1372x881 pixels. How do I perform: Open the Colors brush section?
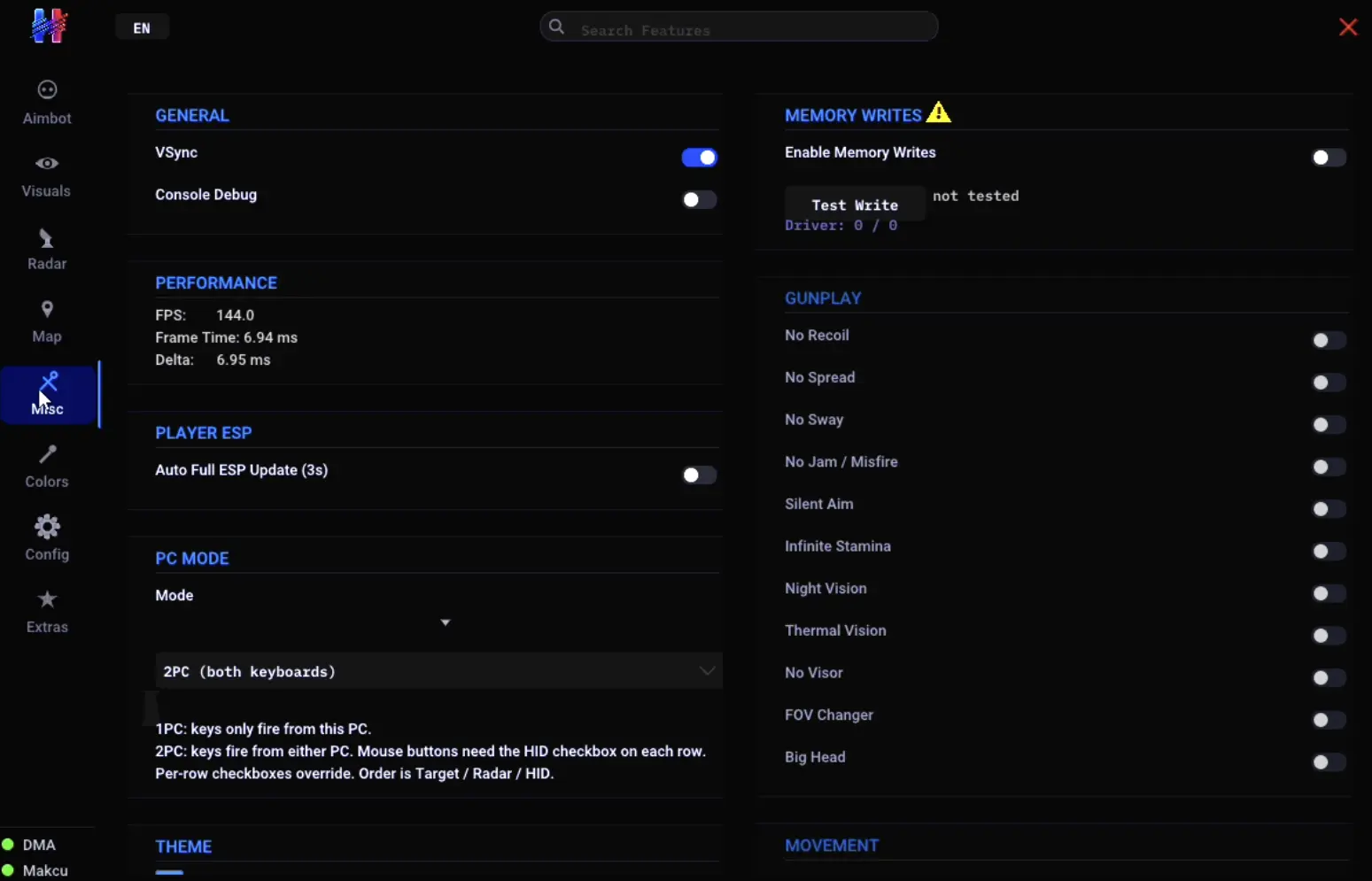coord(47,467)
